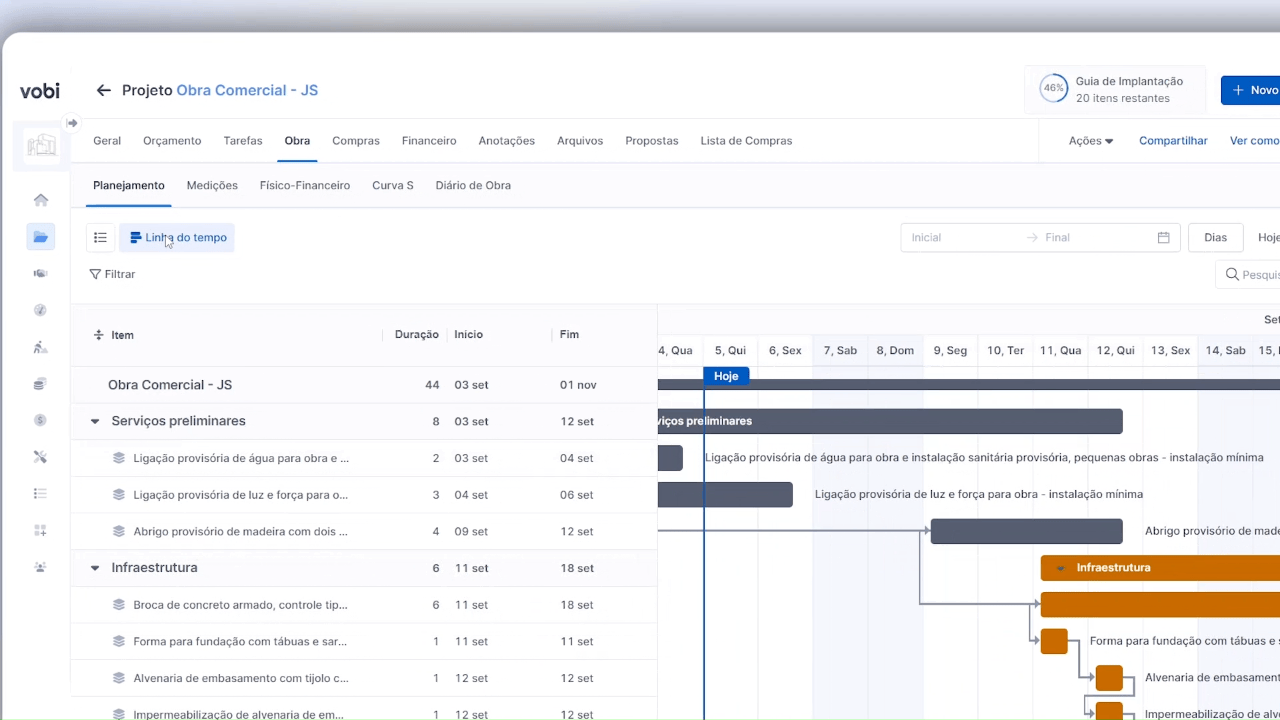Click the team users icon in sidebar

[41, 567]
